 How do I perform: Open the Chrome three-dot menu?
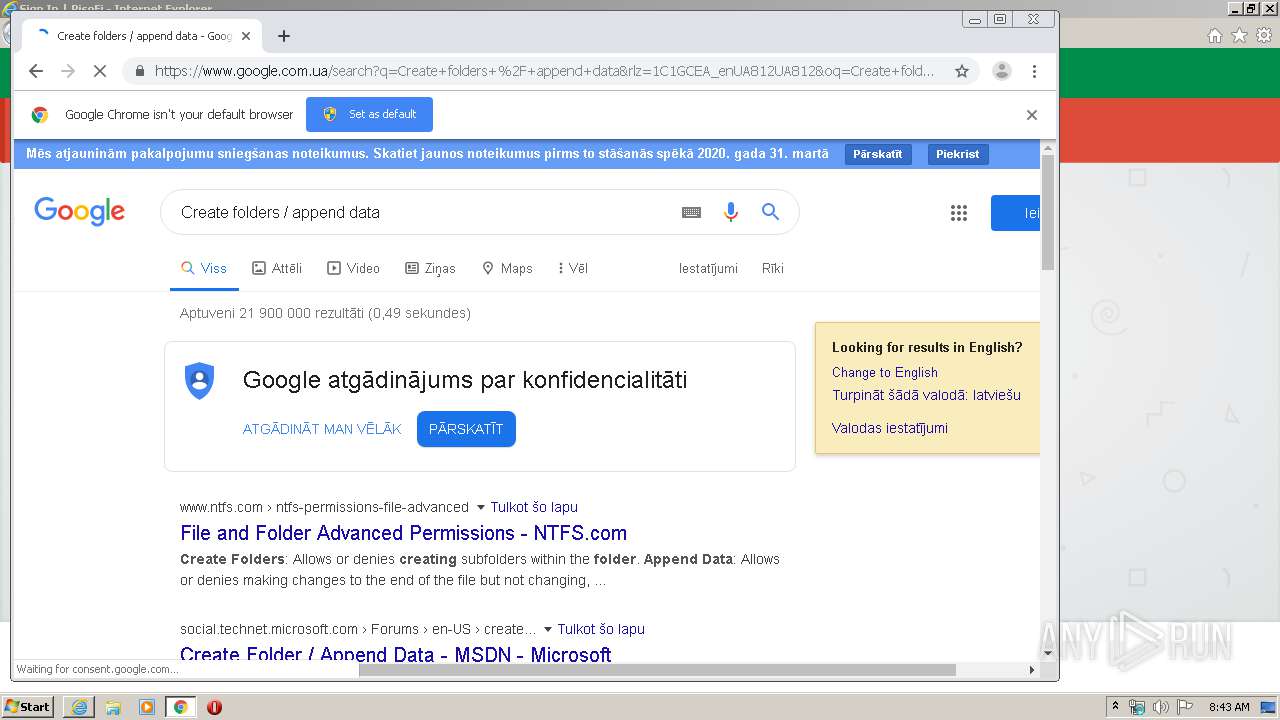(x=1034, y=71)
